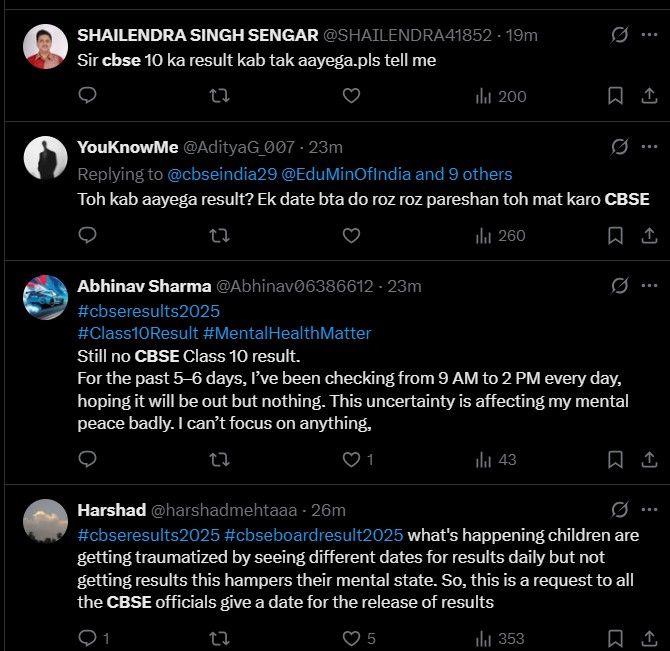Open more options menu on Harshad's tweet
This screenshot has height=651, width=670.
pos(648,510)
